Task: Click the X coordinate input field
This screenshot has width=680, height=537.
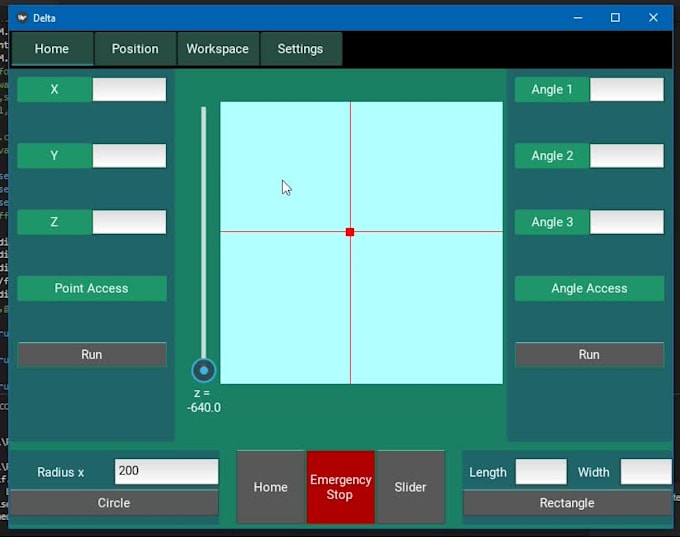Action: click(x=129, y=89)
